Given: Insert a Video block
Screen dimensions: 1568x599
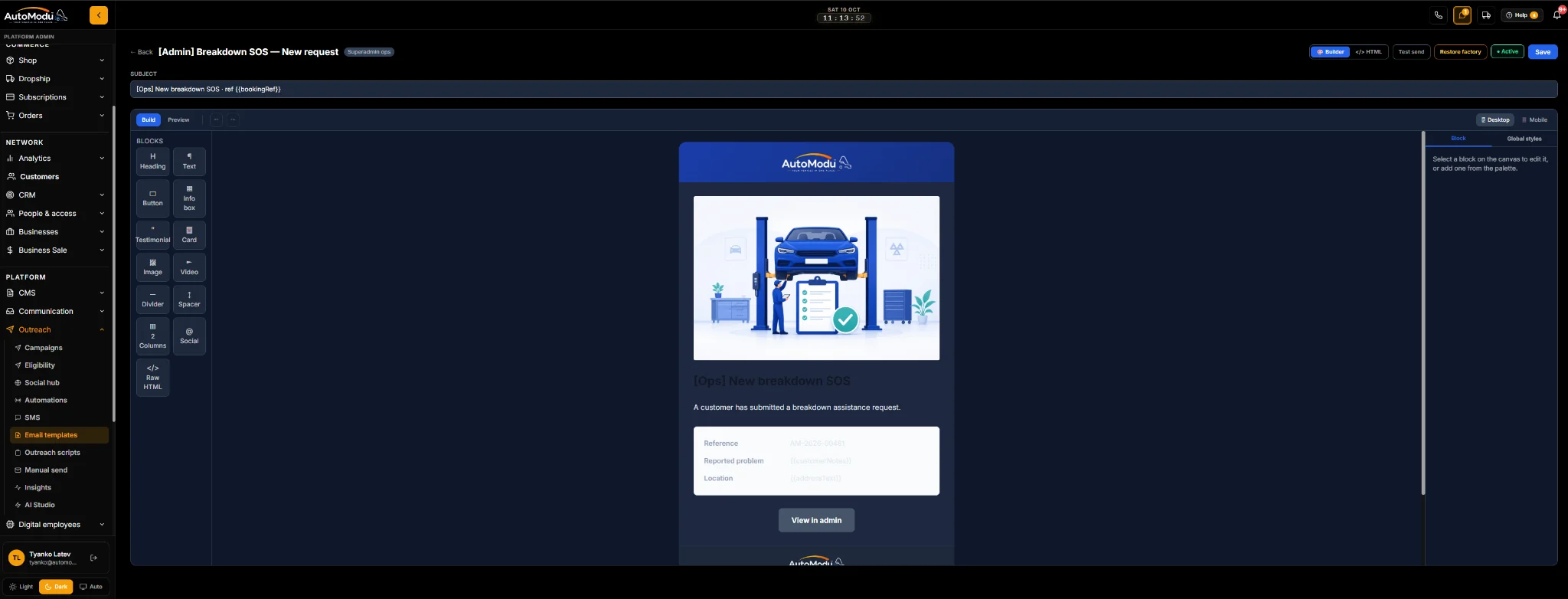Looking at the screenshot, I should click(x=189, y=267).
